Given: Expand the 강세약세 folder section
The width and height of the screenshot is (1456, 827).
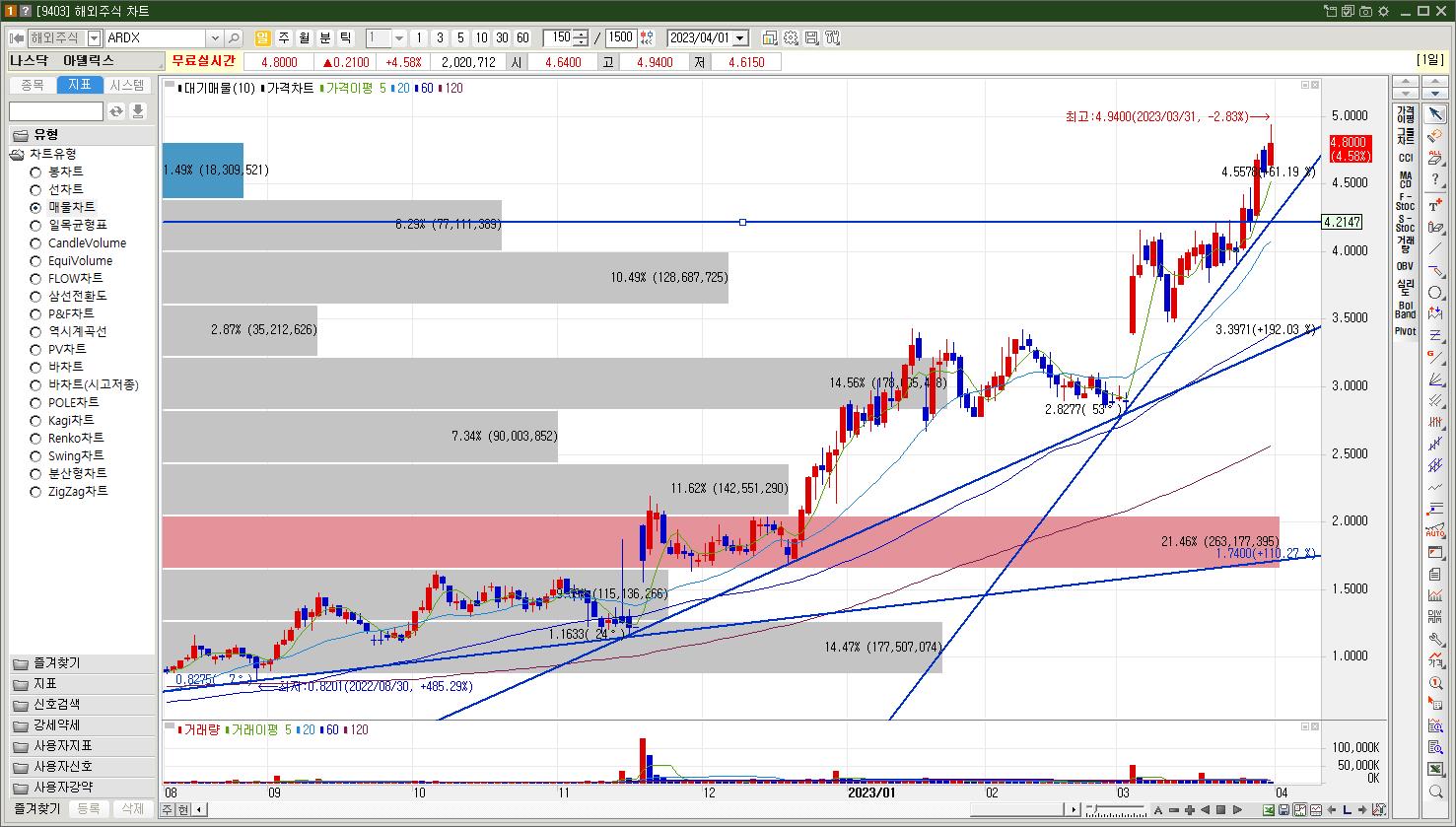Looking at the screenshot, I should click(83, 724).
